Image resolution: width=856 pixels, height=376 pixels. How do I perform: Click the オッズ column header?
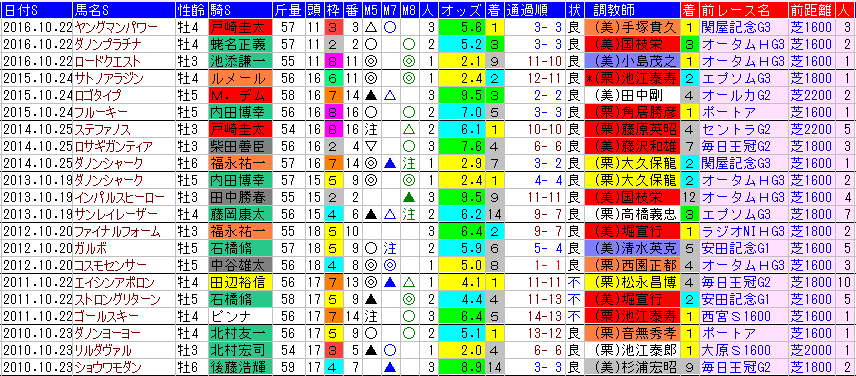point(461,10)
